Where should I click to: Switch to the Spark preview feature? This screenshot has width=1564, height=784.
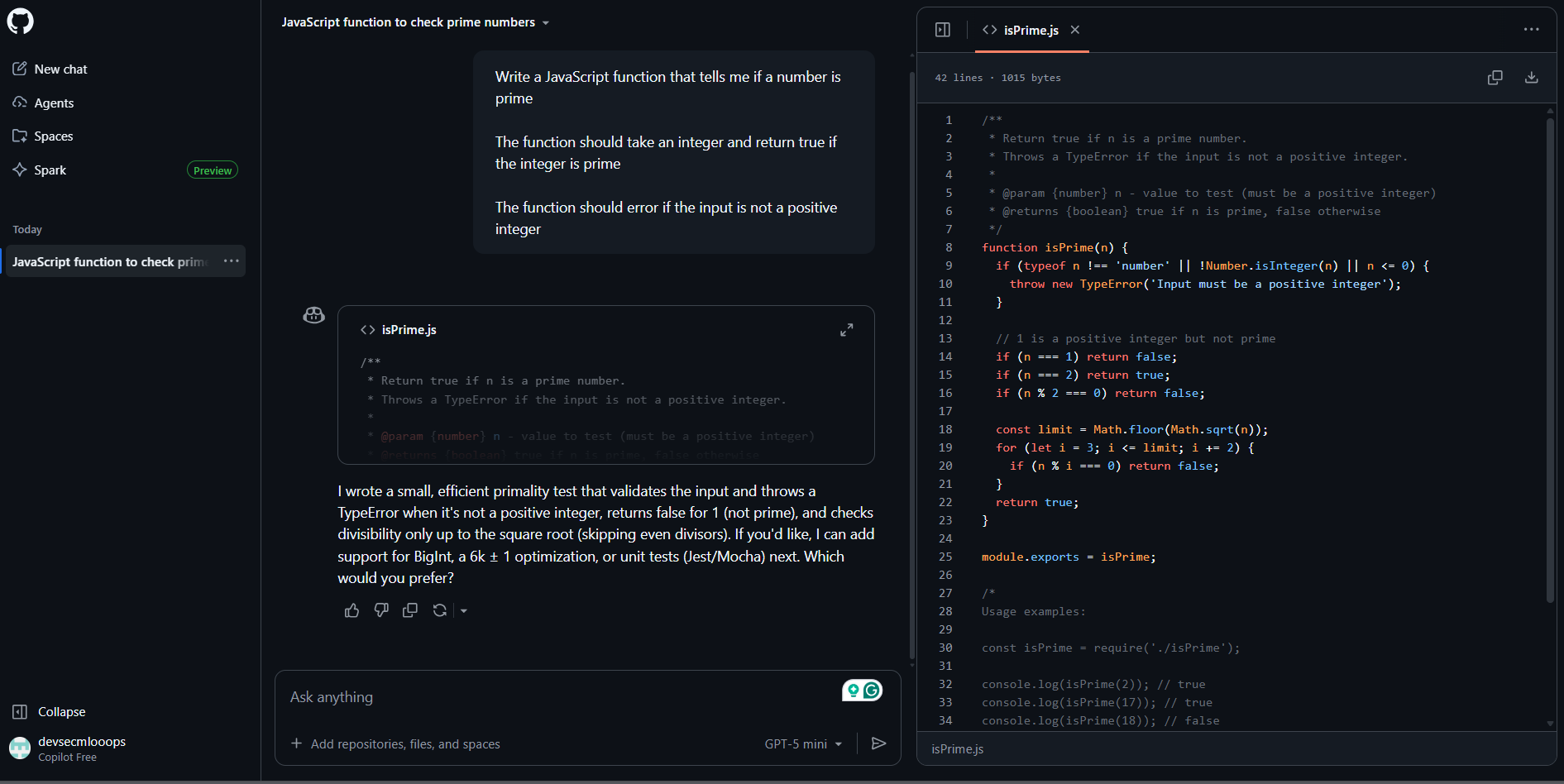tap(51, 170)
